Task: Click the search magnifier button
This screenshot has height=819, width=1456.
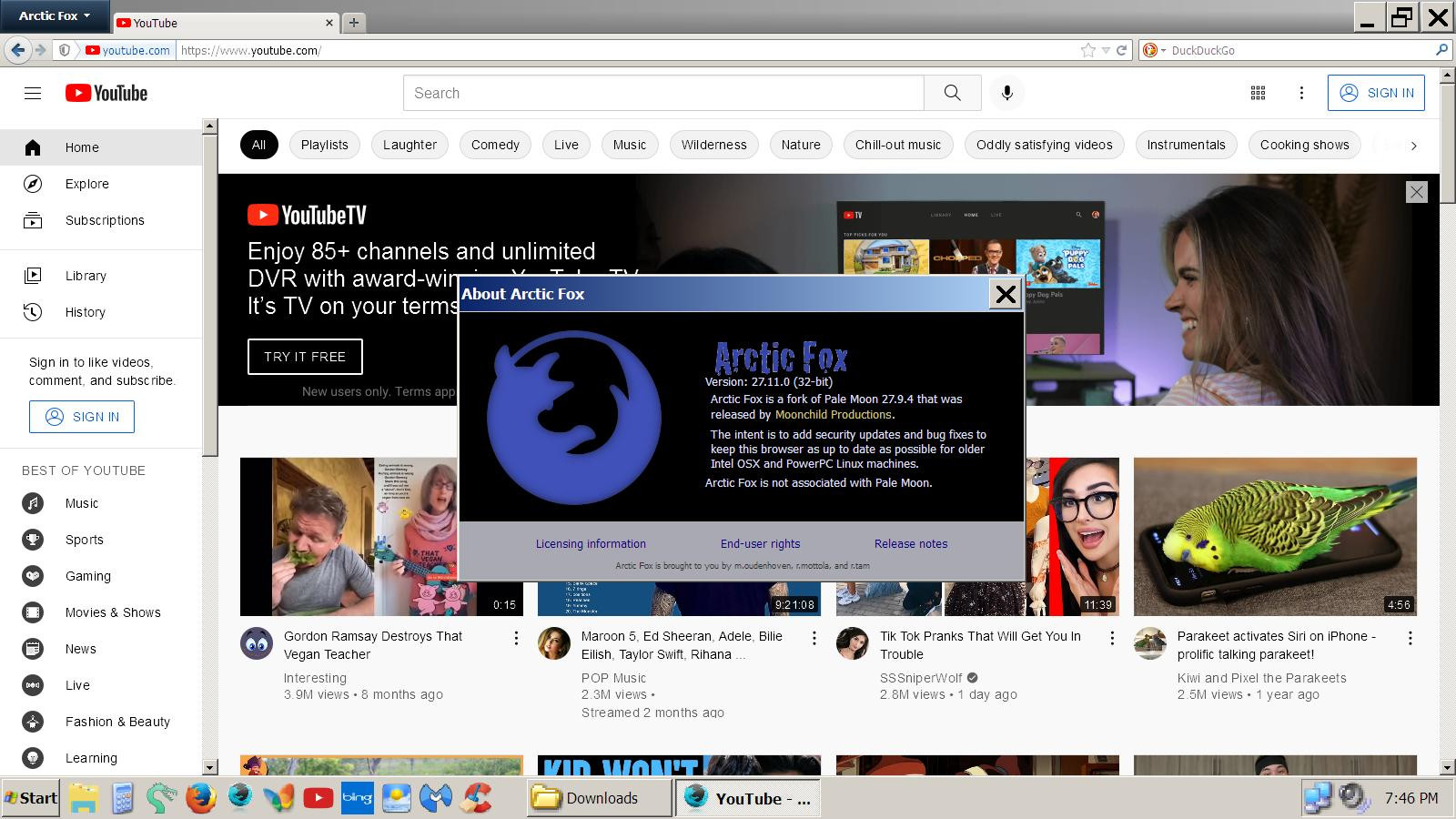Action: pyautogui.click(x=952, y=93)
